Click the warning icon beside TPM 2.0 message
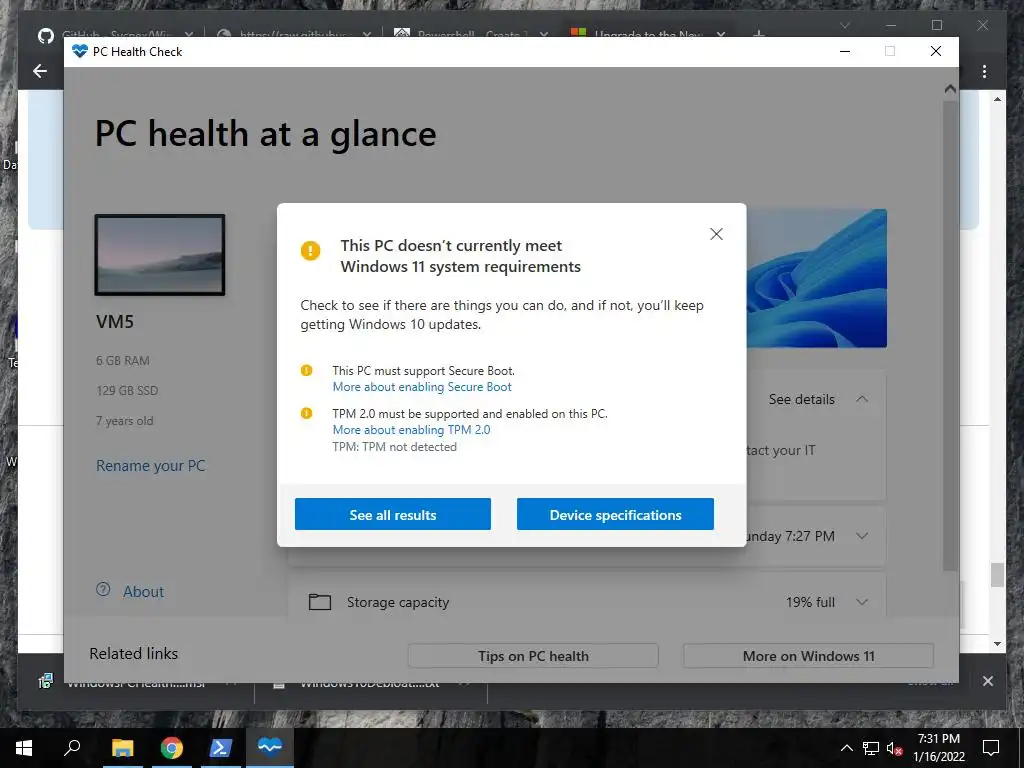Viewport: 1024px width, 768px height. pyautogui.click(x=306, y=413)
